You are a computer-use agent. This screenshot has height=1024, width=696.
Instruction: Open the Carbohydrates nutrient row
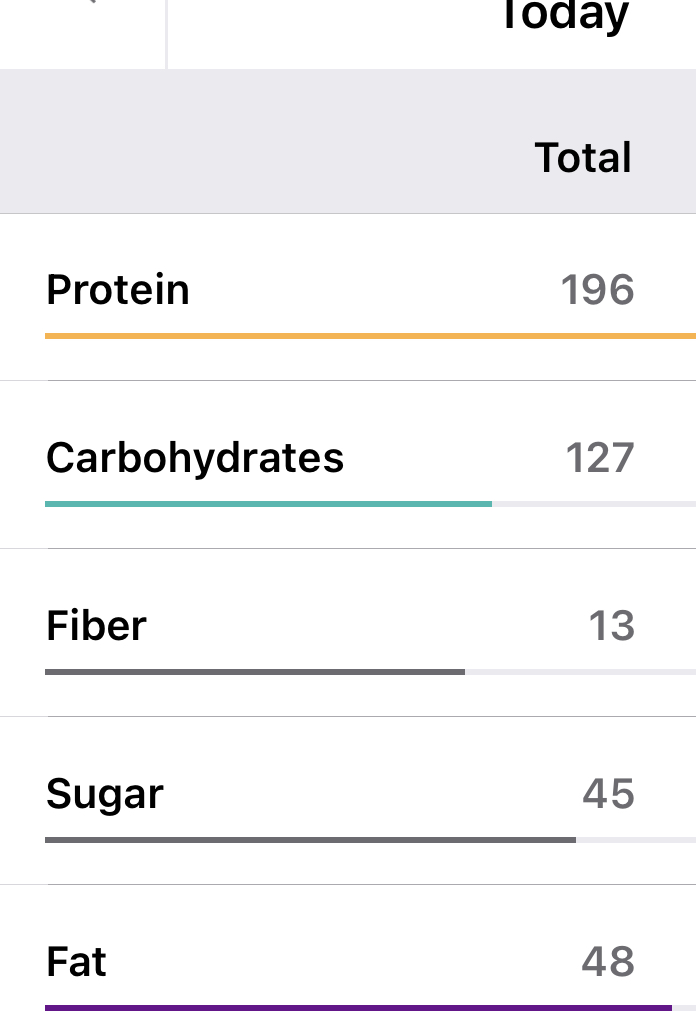tap(195, 458)
